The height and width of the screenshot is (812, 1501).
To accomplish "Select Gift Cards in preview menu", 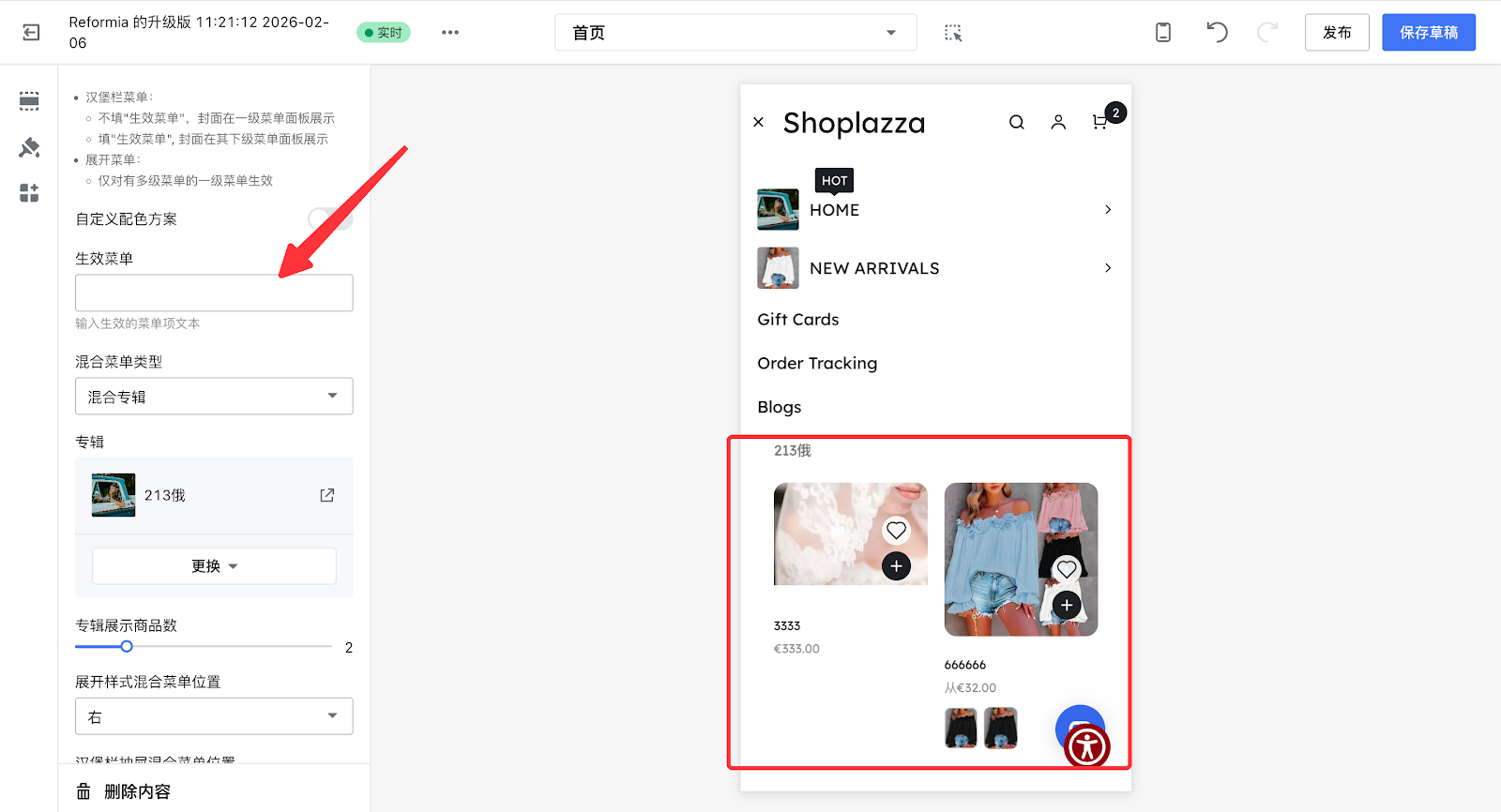I will (798, 320).
